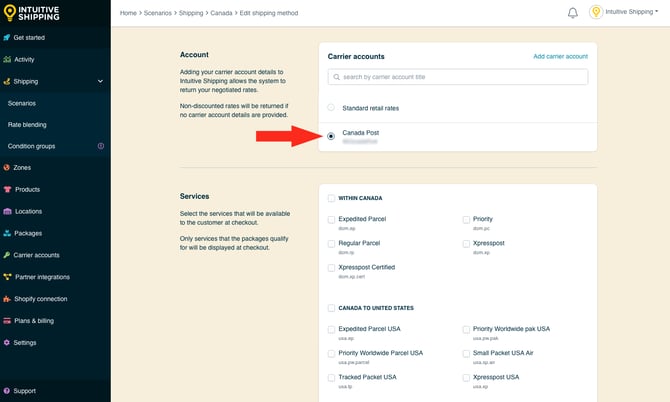Click the Partner integrations icon

[x=7, y=277]
